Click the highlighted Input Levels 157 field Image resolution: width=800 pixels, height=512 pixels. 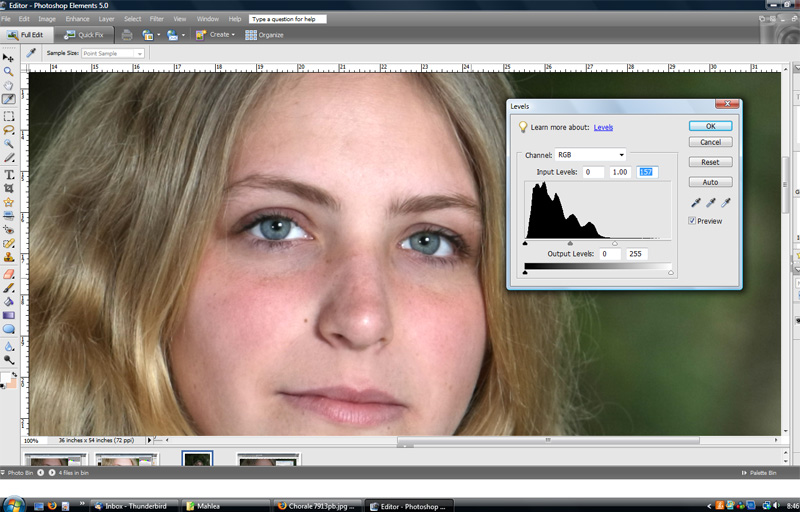(x=647, y=172)
